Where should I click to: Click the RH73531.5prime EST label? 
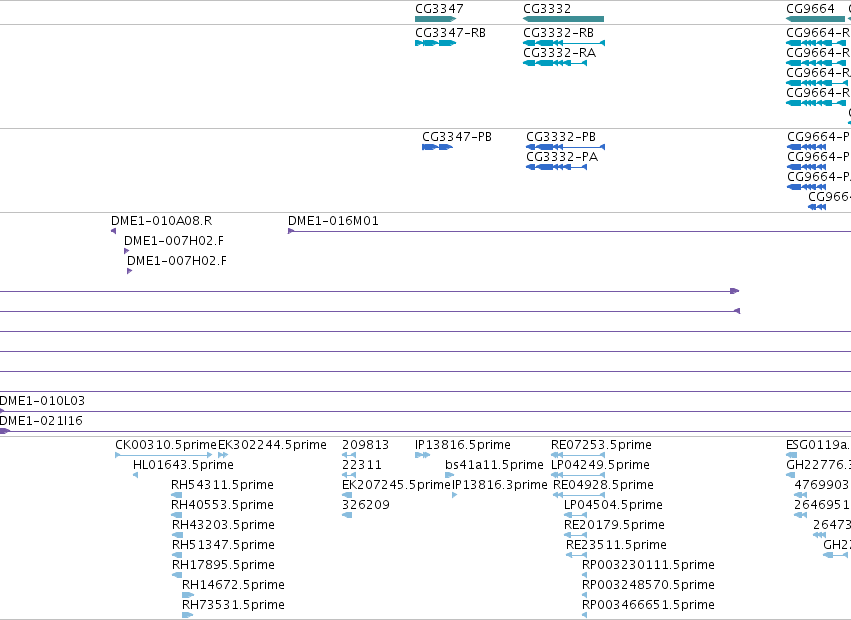click(233, 605)
